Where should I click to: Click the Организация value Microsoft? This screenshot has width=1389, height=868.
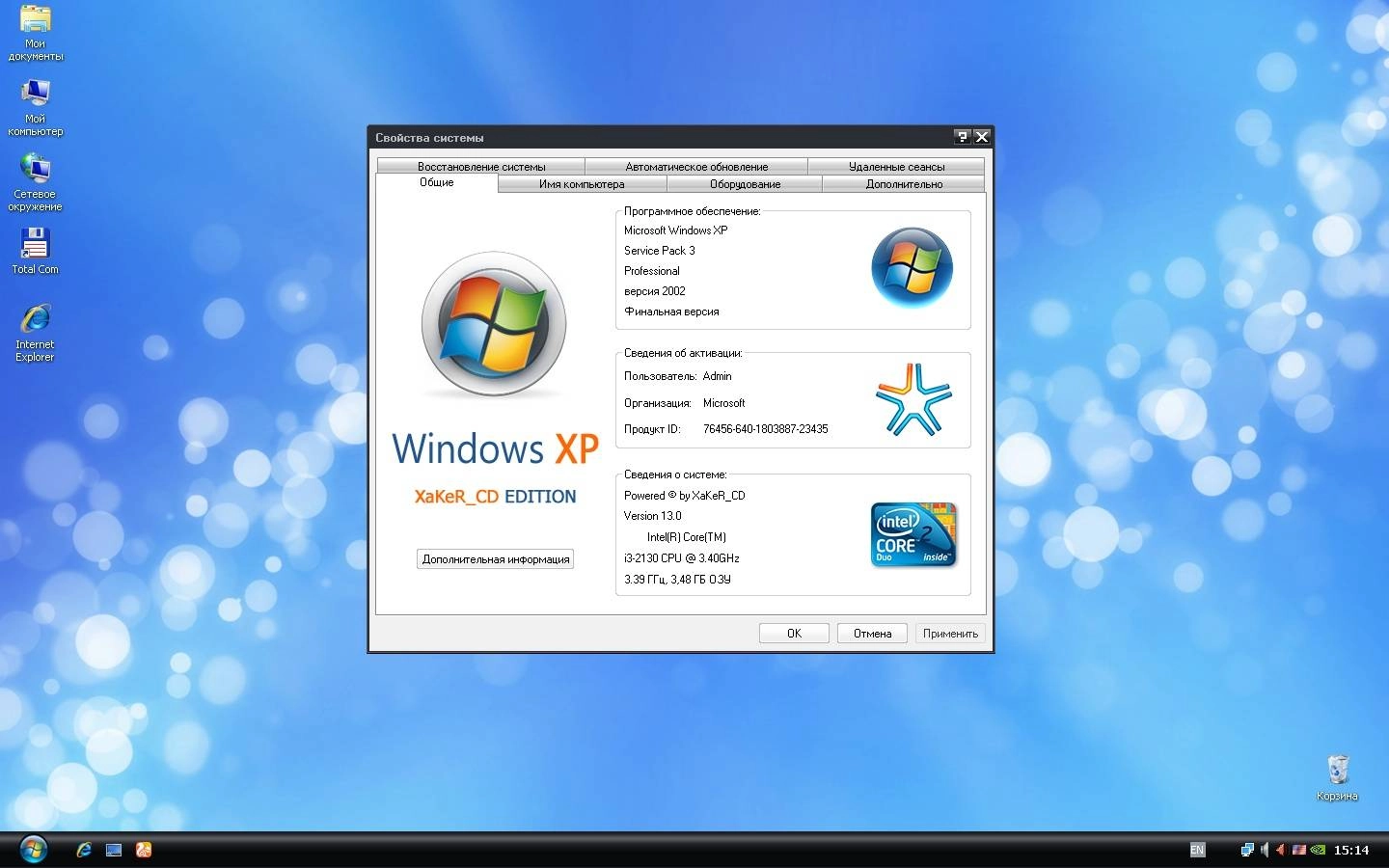click(724, 403)
